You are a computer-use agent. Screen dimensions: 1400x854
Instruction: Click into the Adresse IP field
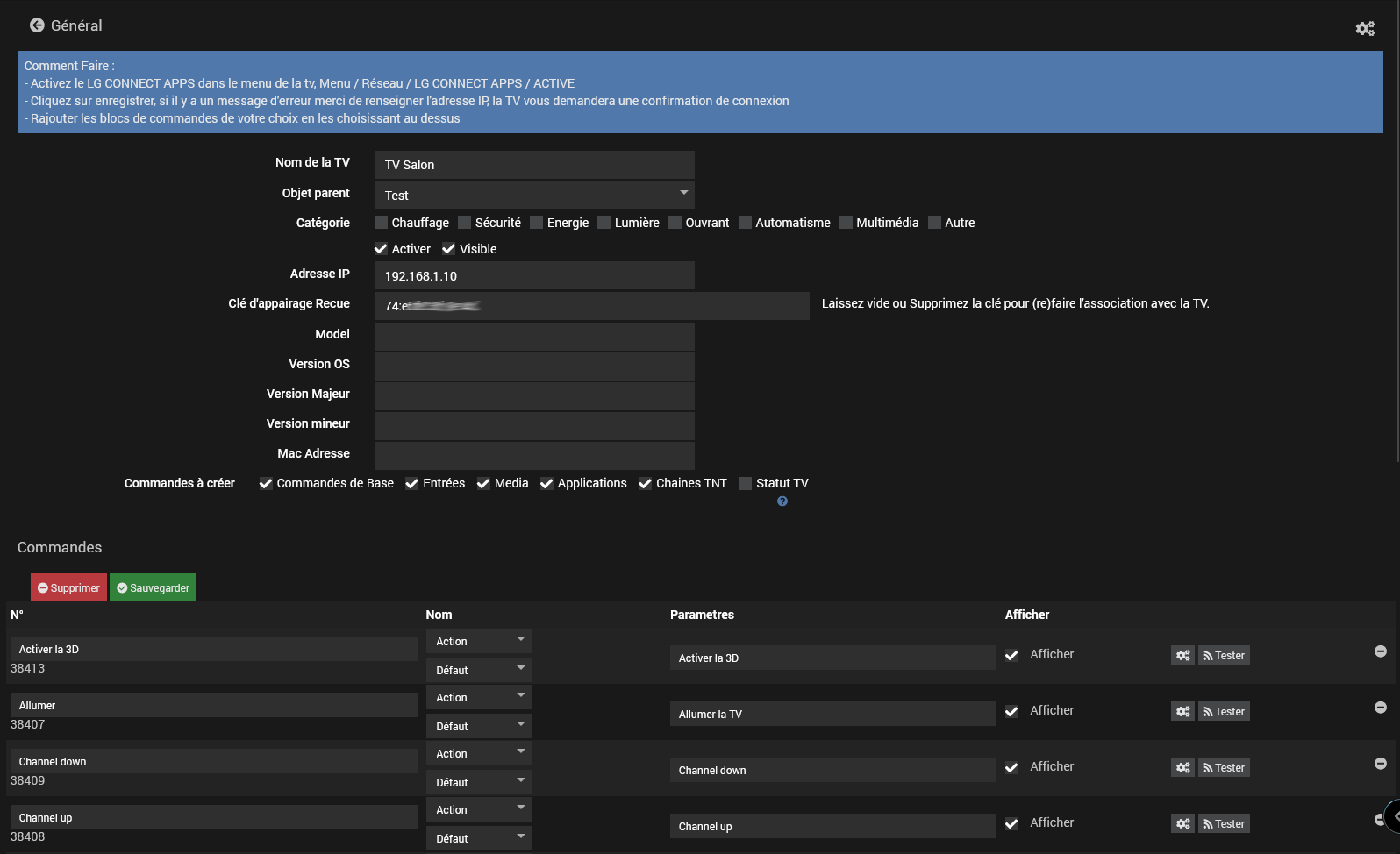tap(534, 276)
